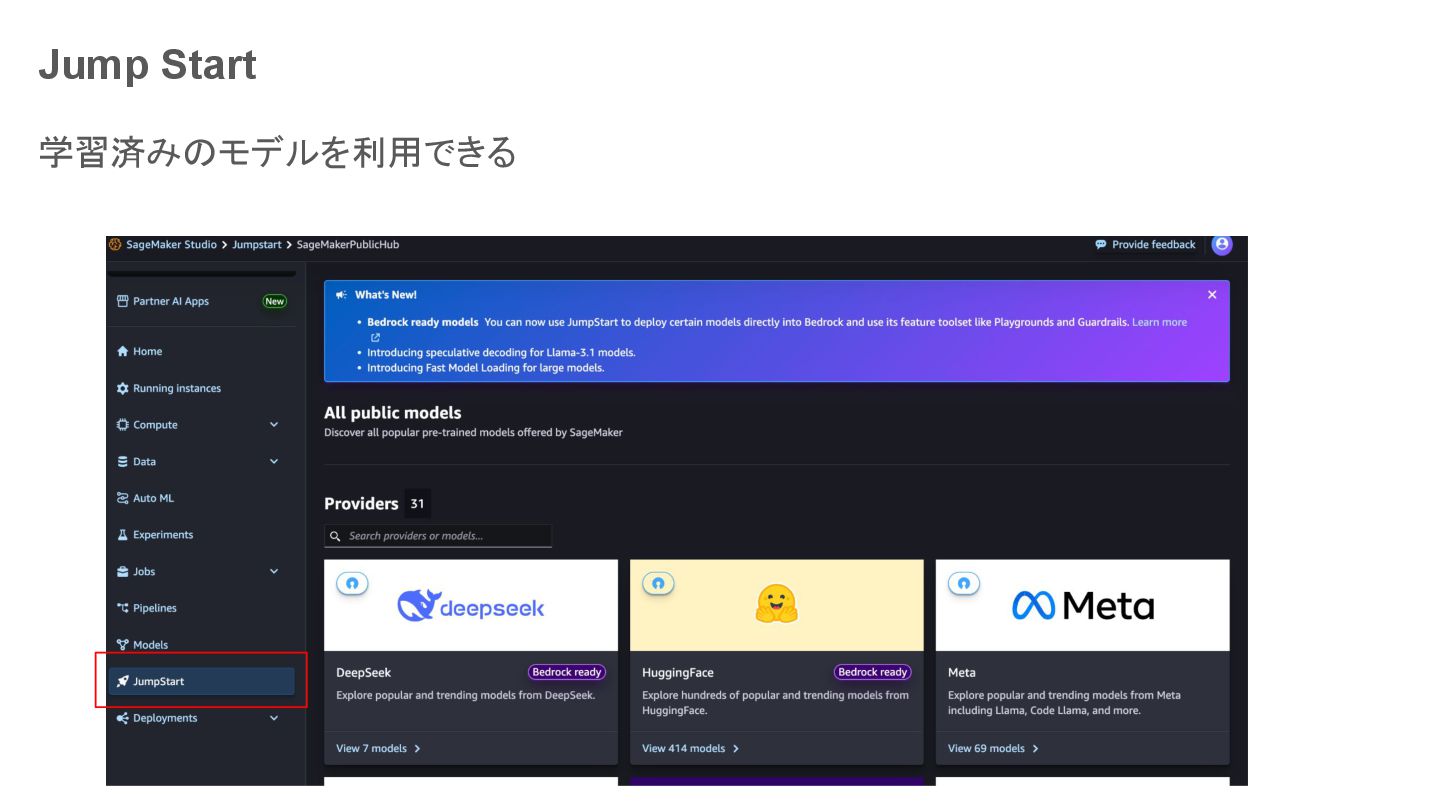Expand the Deployments section chevron

pos(274,718)
